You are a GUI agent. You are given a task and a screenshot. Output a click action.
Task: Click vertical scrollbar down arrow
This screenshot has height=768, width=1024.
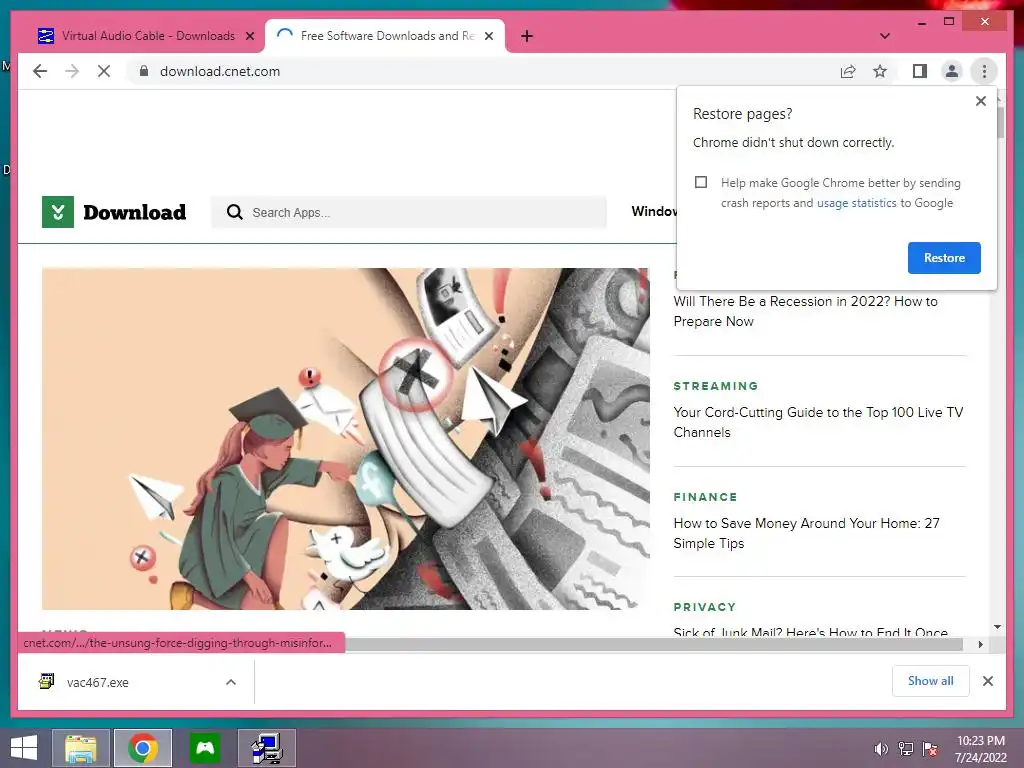tap(997, 628)
